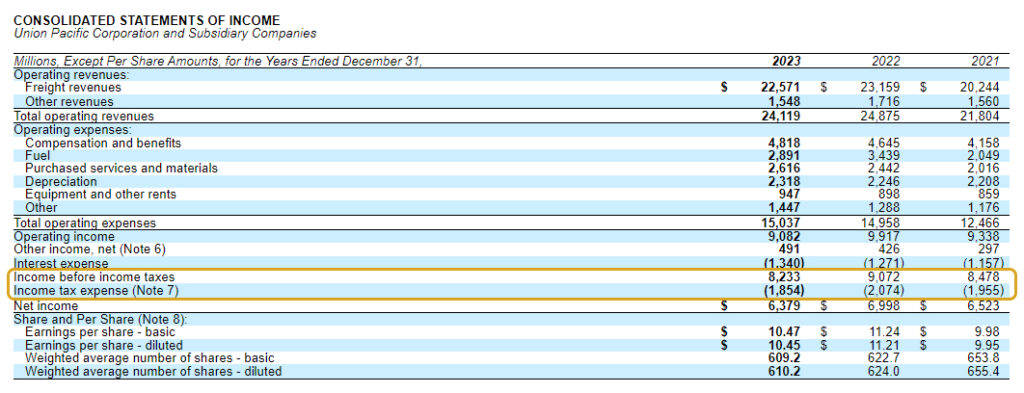Click Income before income taxes value 8,233

coord(785,277)
